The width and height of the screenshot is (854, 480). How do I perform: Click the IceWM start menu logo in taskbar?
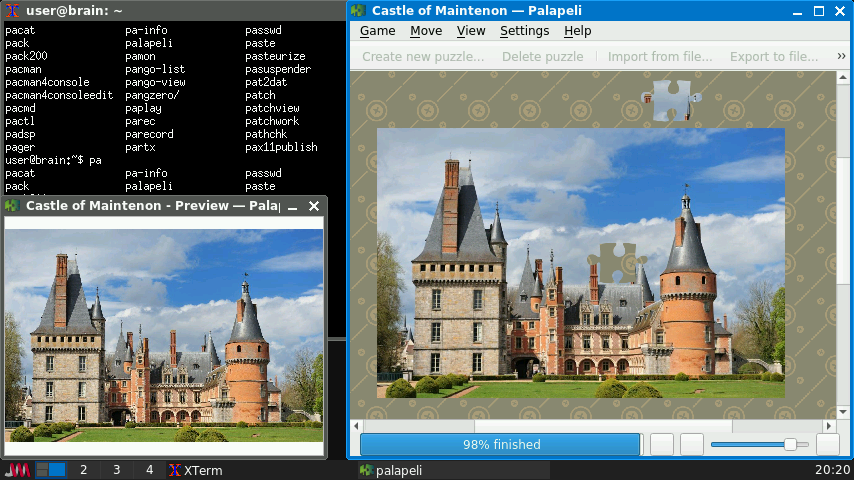[x=17, y=470]
